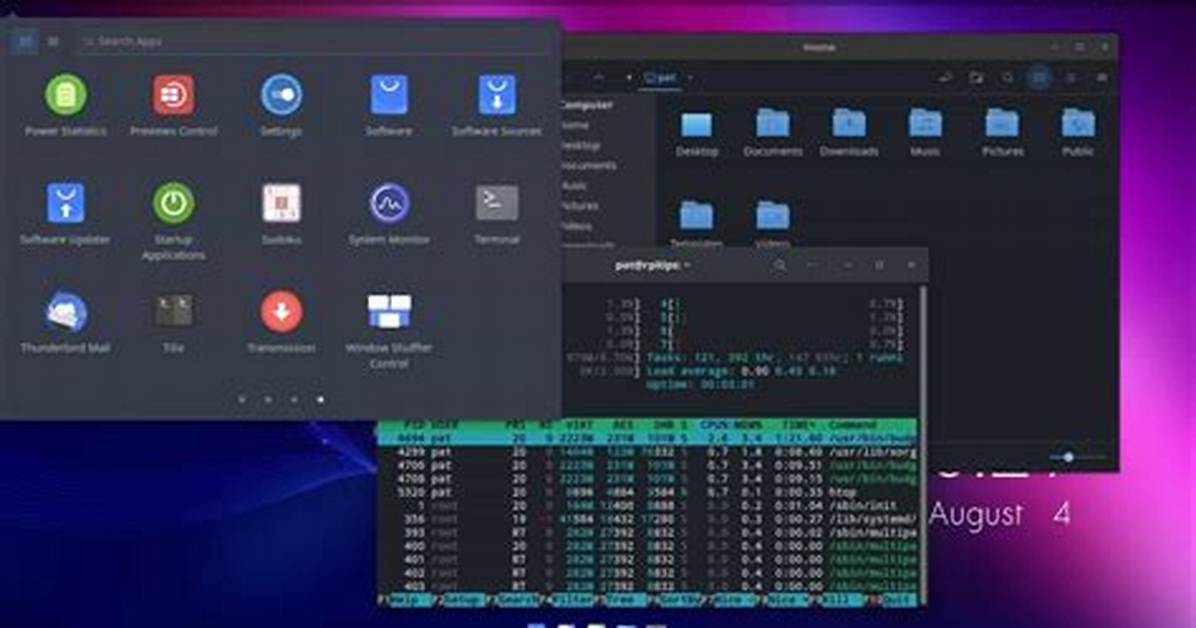The image size is (1196, 628).
Task: Select icon view in file manager
Action: pos(1039,77)
